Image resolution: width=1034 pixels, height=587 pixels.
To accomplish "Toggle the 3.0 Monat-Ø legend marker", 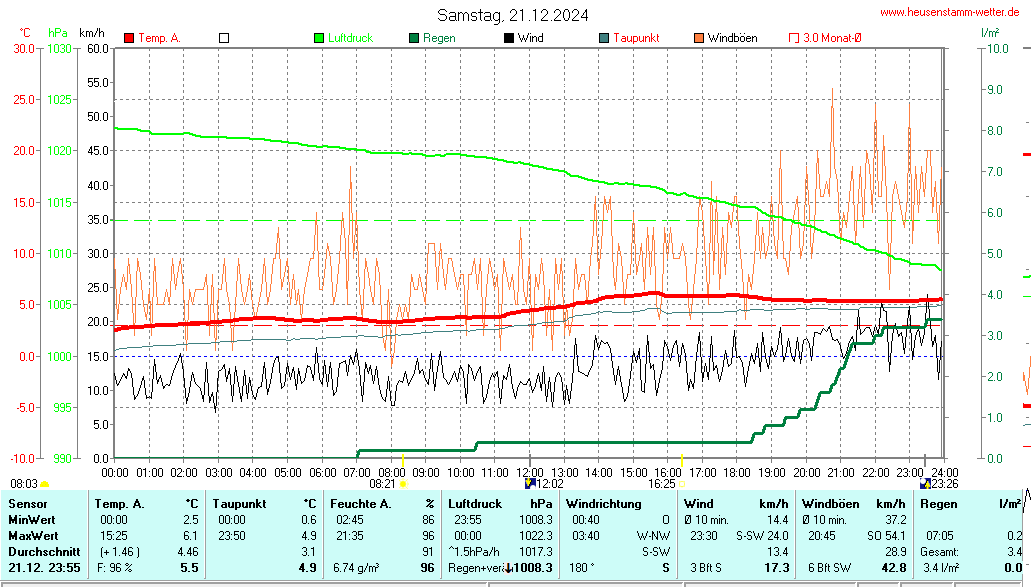I will (795, 38).
